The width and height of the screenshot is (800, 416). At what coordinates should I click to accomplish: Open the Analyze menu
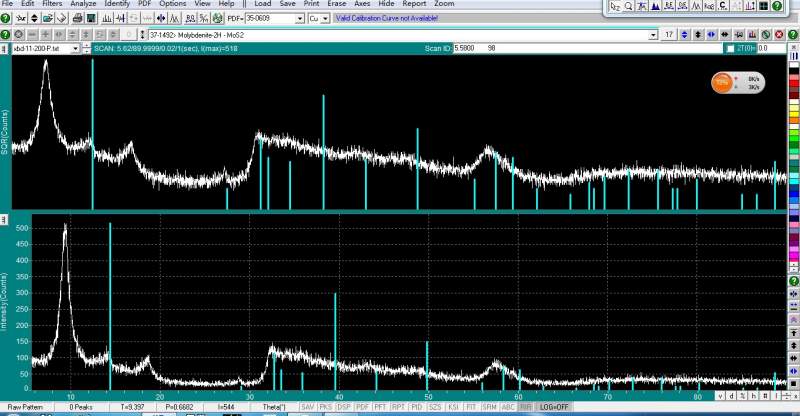[x=83, y=4]
